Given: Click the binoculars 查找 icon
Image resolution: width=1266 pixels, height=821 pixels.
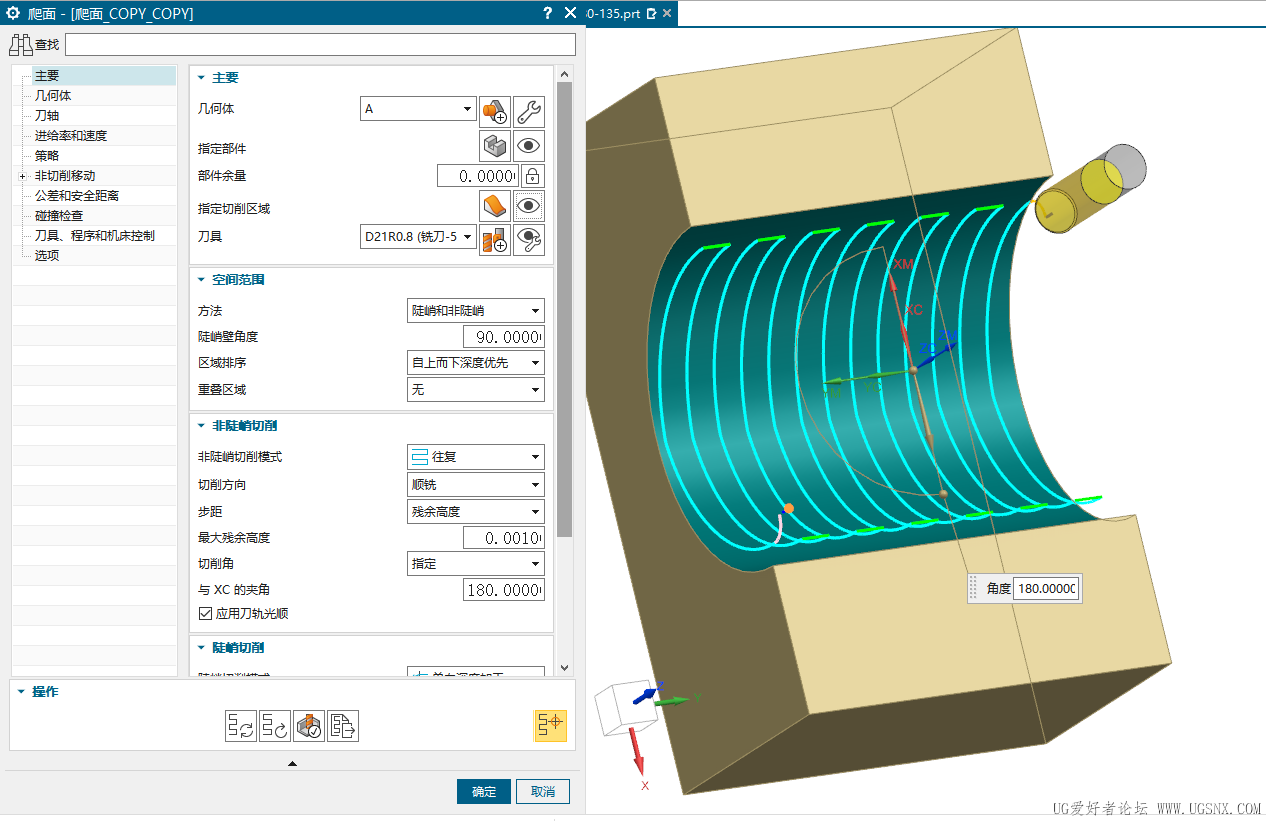Looking at the screenshot, I should click(x=21, y=44).
